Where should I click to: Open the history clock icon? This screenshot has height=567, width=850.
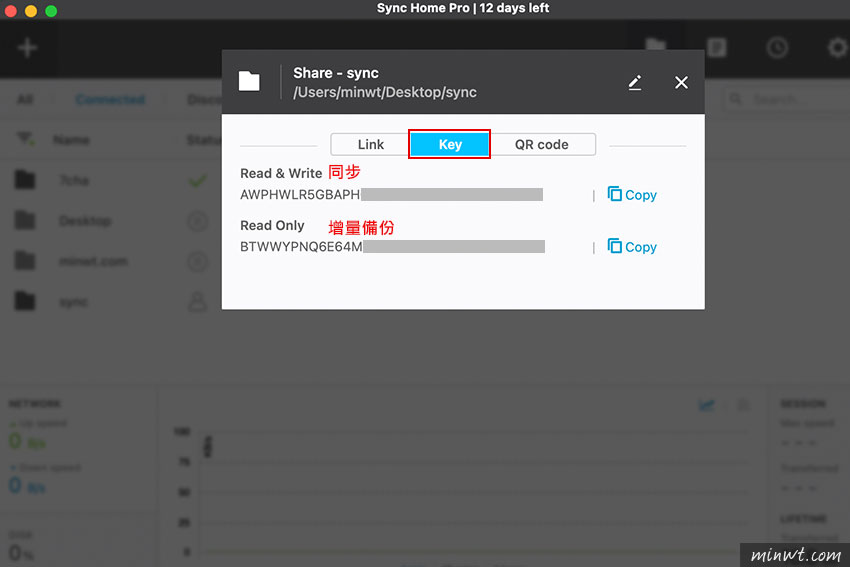pyautogui.click(x=777, y=48)
